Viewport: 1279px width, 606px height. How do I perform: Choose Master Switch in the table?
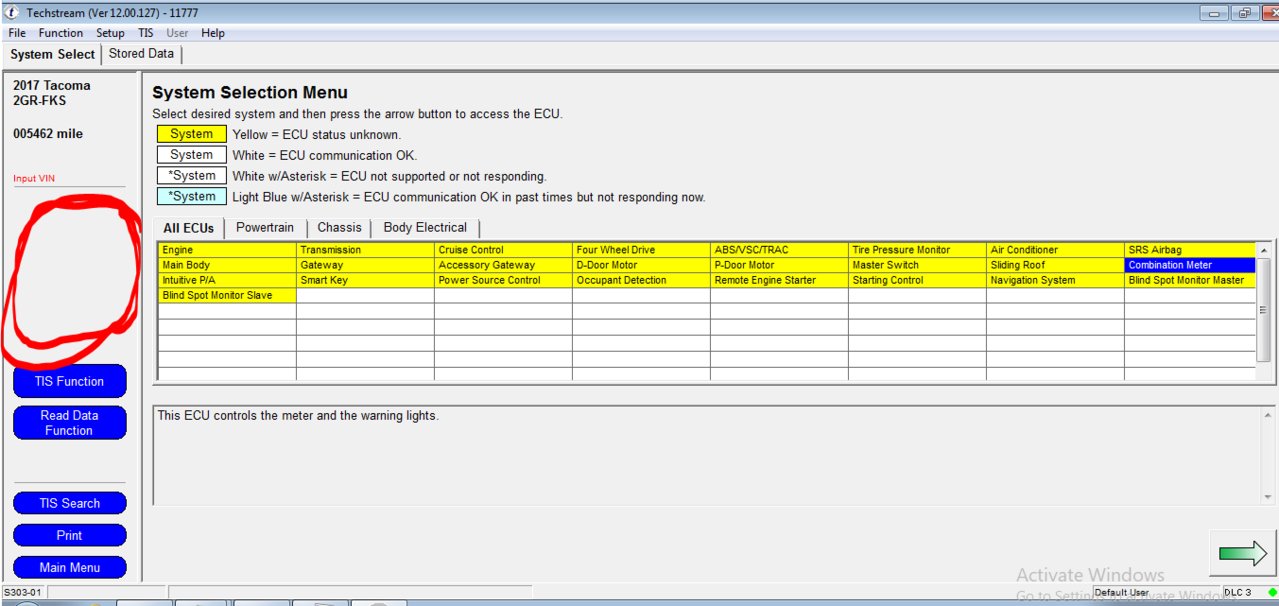pyautogui.click(x=918, y=265)
